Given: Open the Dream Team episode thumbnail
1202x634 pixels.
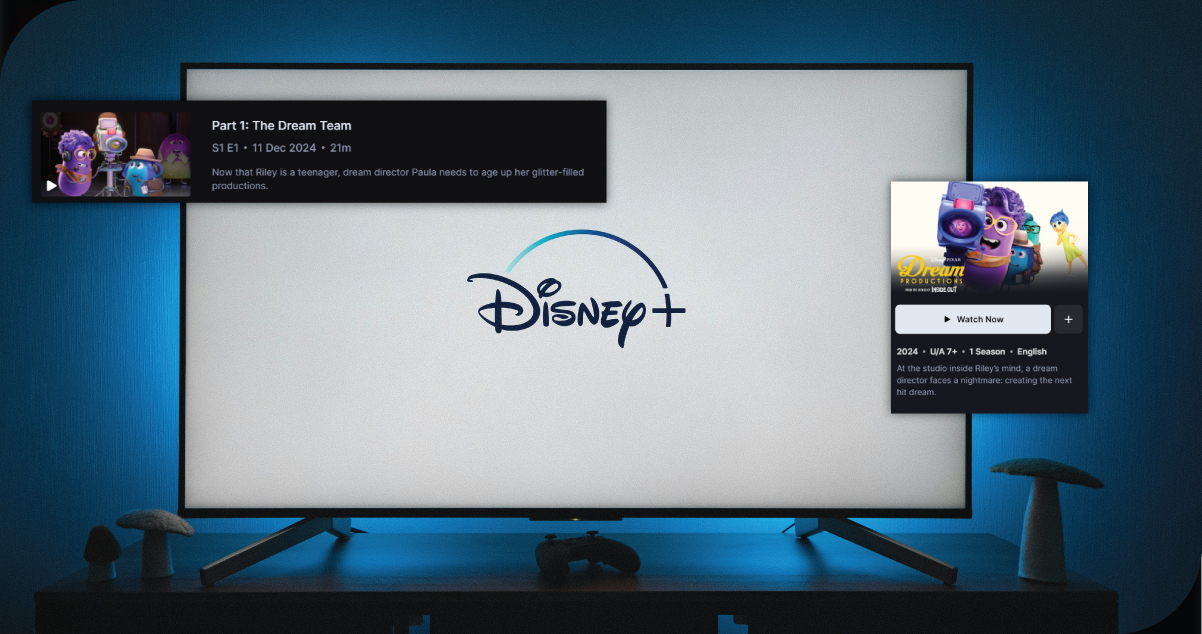Looking at the screenshot, I should point(116,152).
